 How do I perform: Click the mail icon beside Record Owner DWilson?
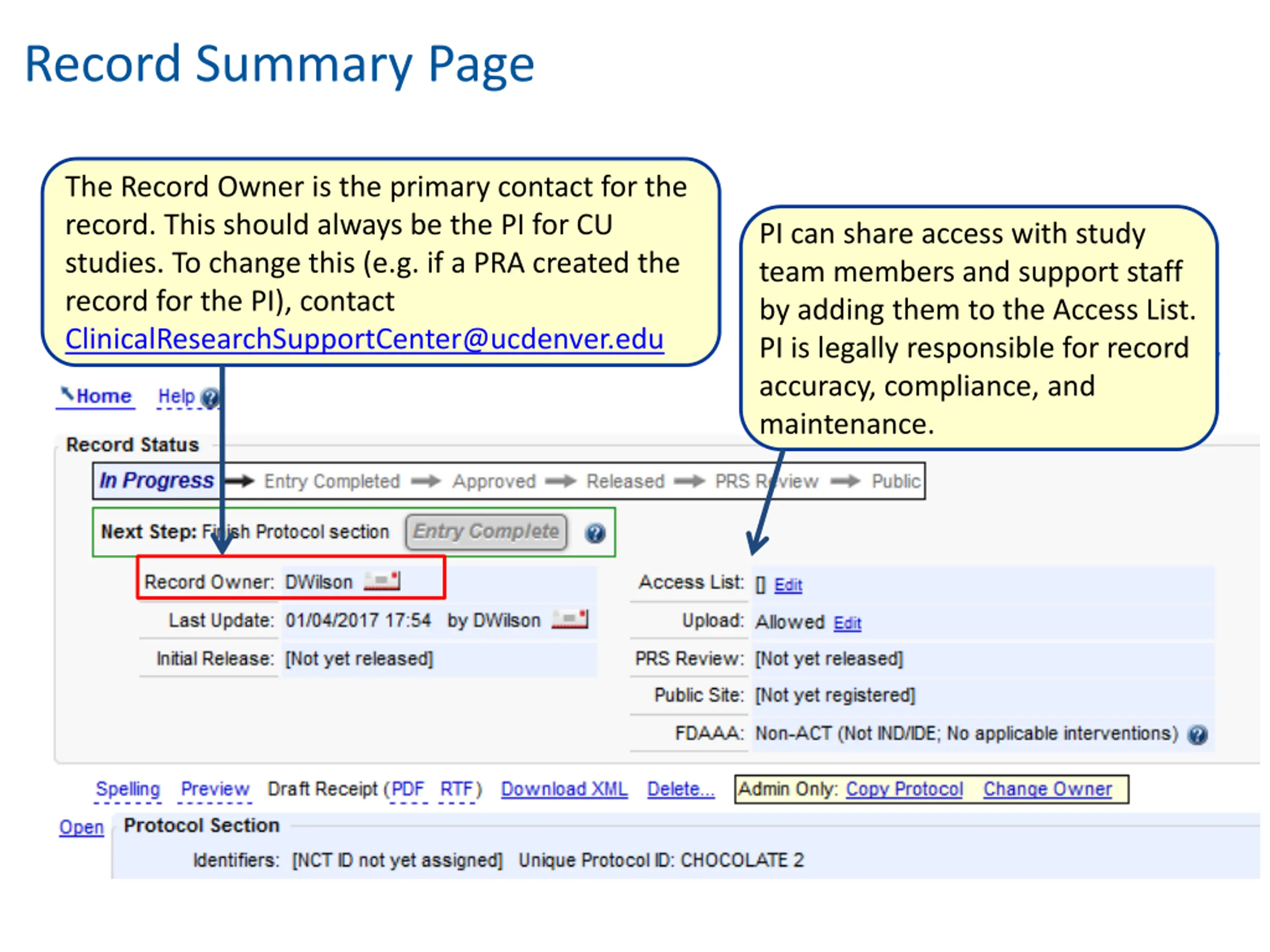click(x=382, y=581)
